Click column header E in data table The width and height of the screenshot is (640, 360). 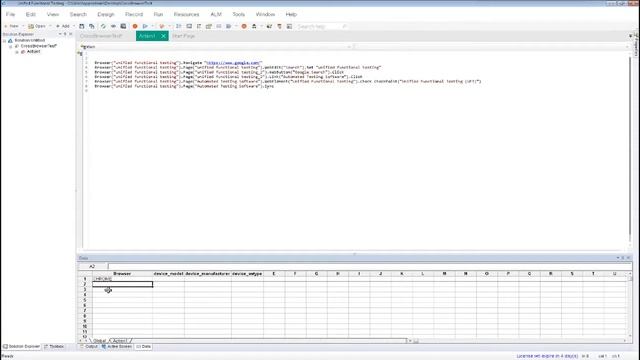[x=274, y=273]
